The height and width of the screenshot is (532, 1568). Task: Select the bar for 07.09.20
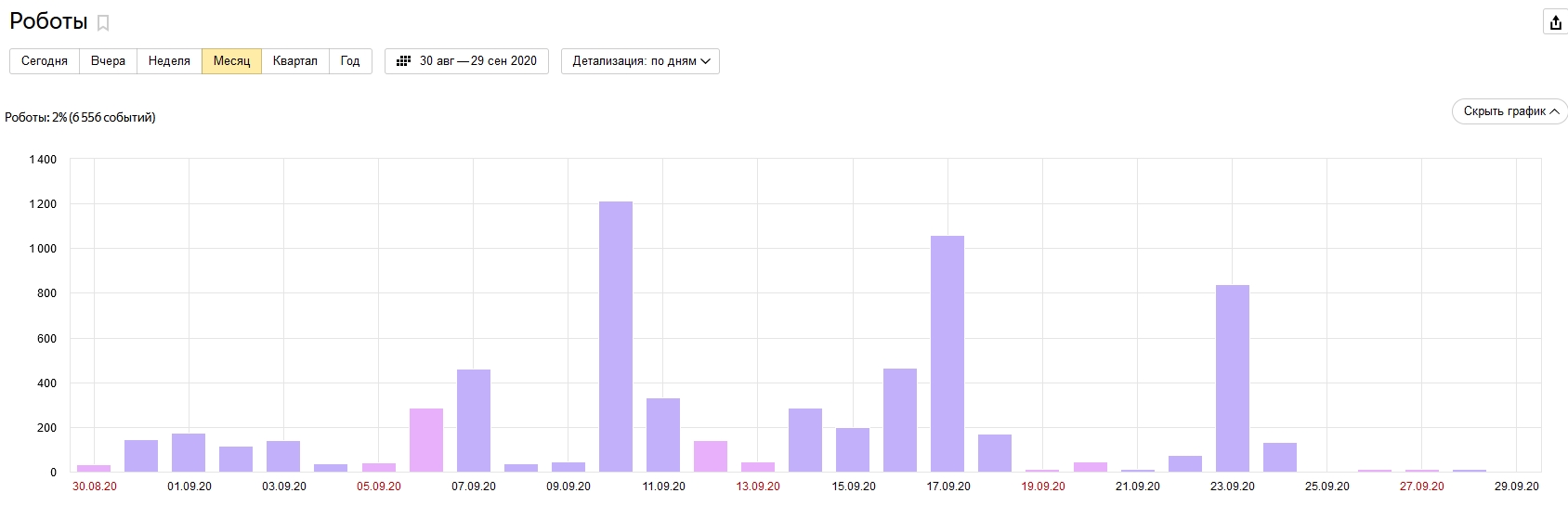tap(474, 421)
